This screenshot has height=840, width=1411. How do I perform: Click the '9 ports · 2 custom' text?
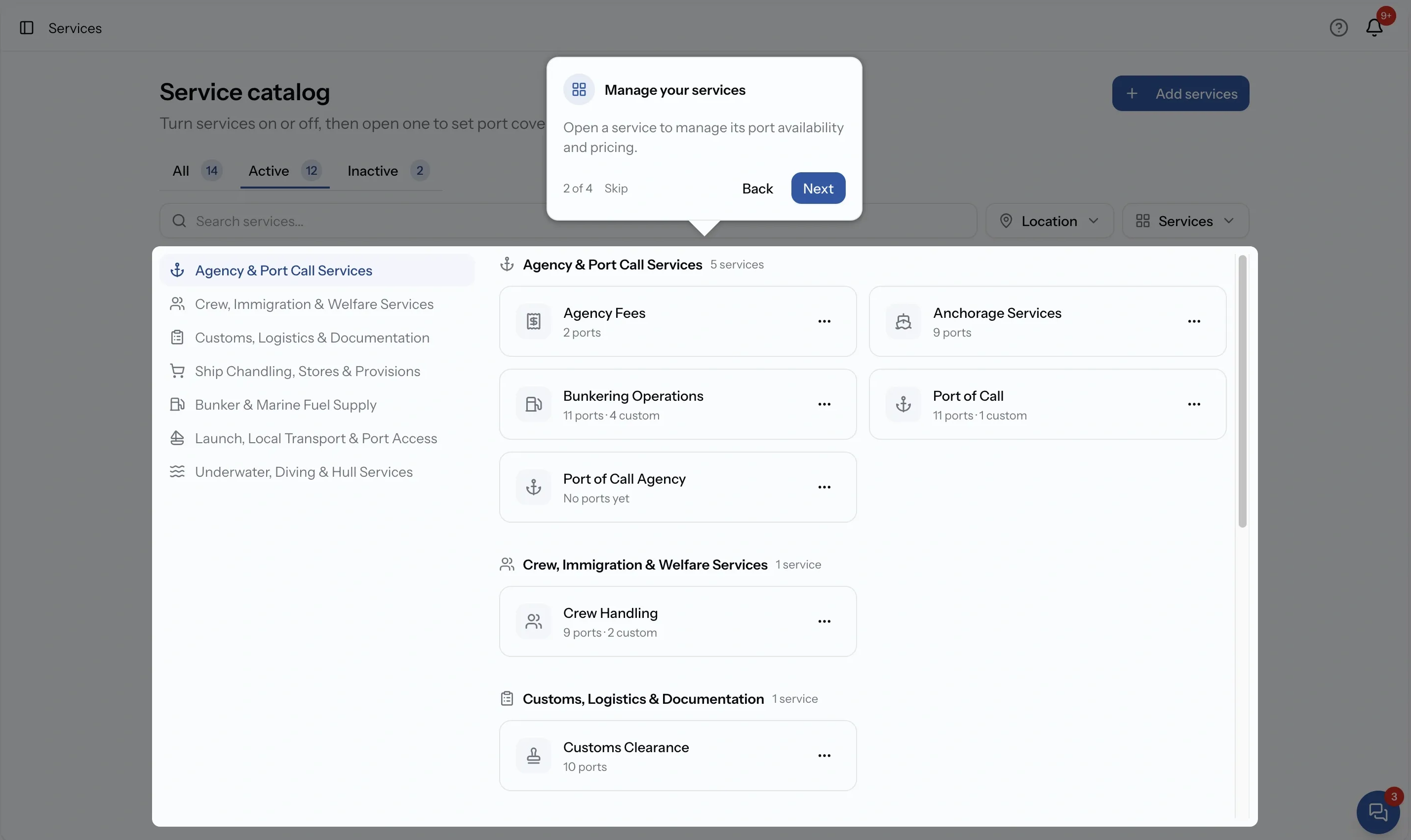(610, 632)
